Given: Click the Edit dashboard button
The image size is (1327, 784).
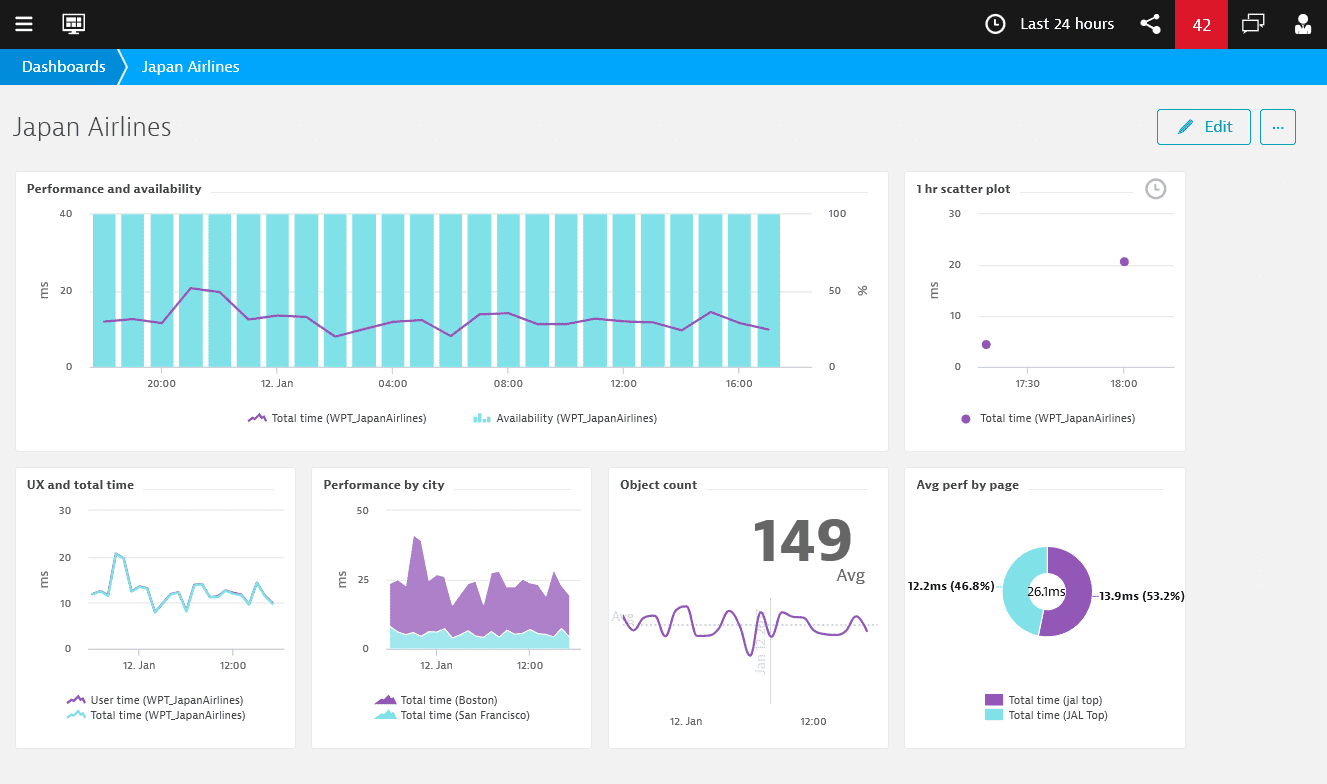Looking at the screenshot, I should (x=1204, y=127).
